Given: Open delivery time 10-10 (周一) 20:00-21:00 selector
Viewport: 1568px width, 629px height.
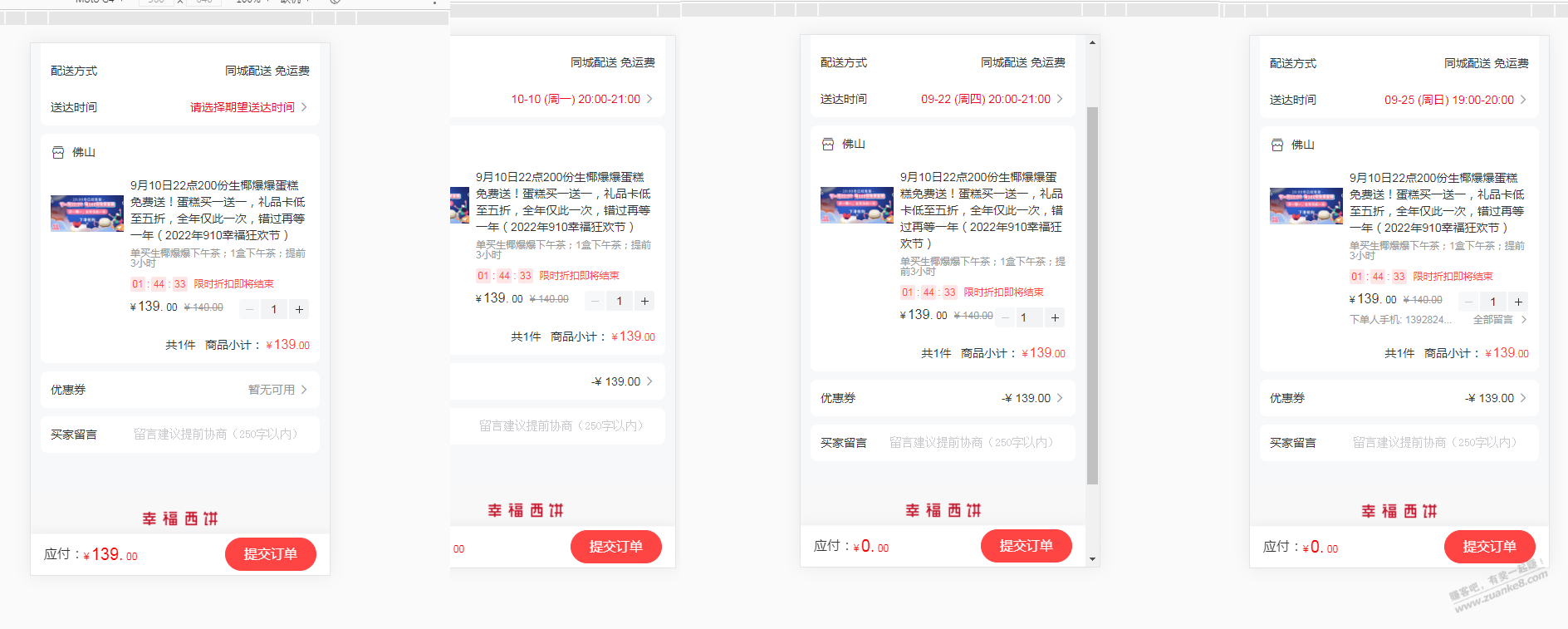Looking at the screenshot, I should pos(581,99).
